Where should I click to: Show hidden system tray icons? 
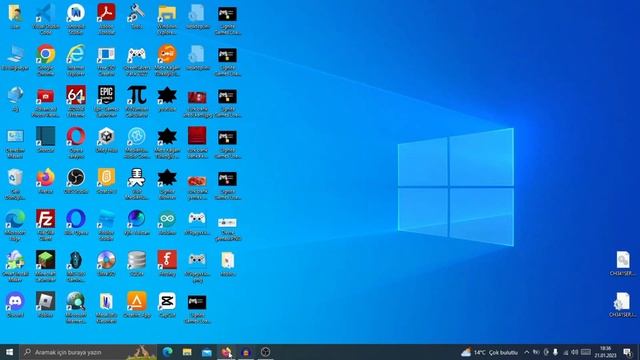point(527,352)
